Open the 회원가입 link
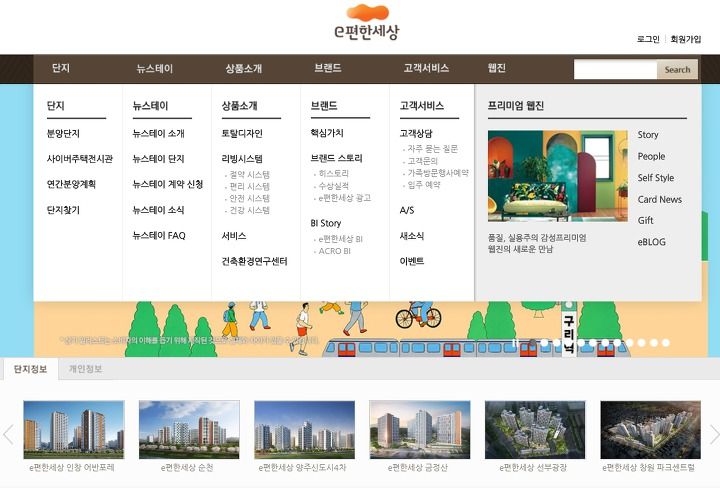The height and width of the screenshot is (488, 720). point(686,39)
